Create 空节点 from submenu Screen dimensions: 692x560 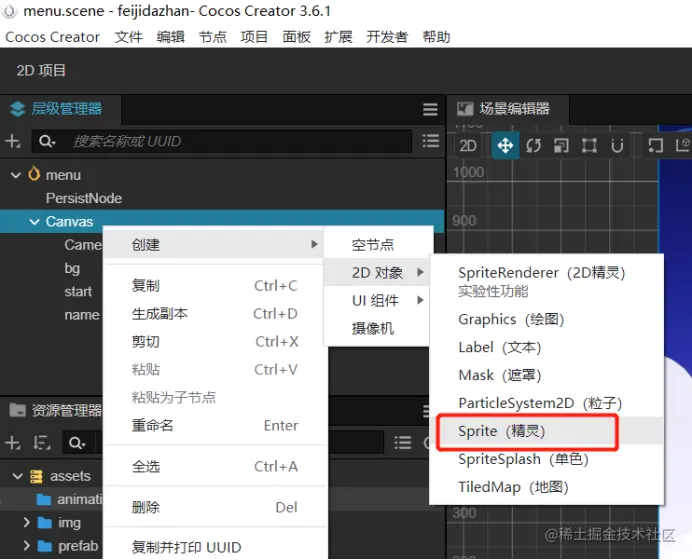(x=377, y=244)
